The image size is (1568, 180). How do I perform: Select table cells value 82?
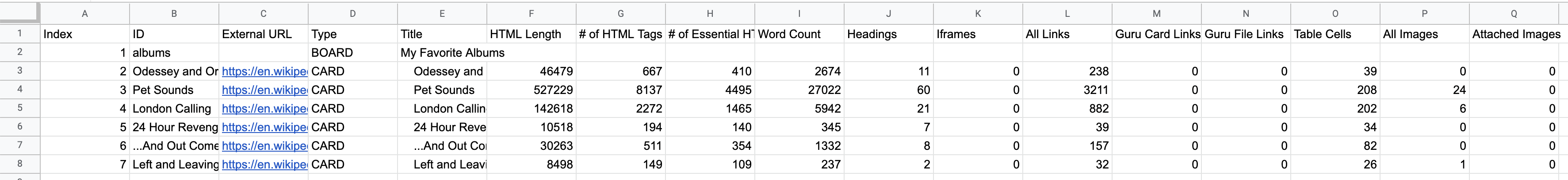pyautogui.click(x=1335, y=146)
